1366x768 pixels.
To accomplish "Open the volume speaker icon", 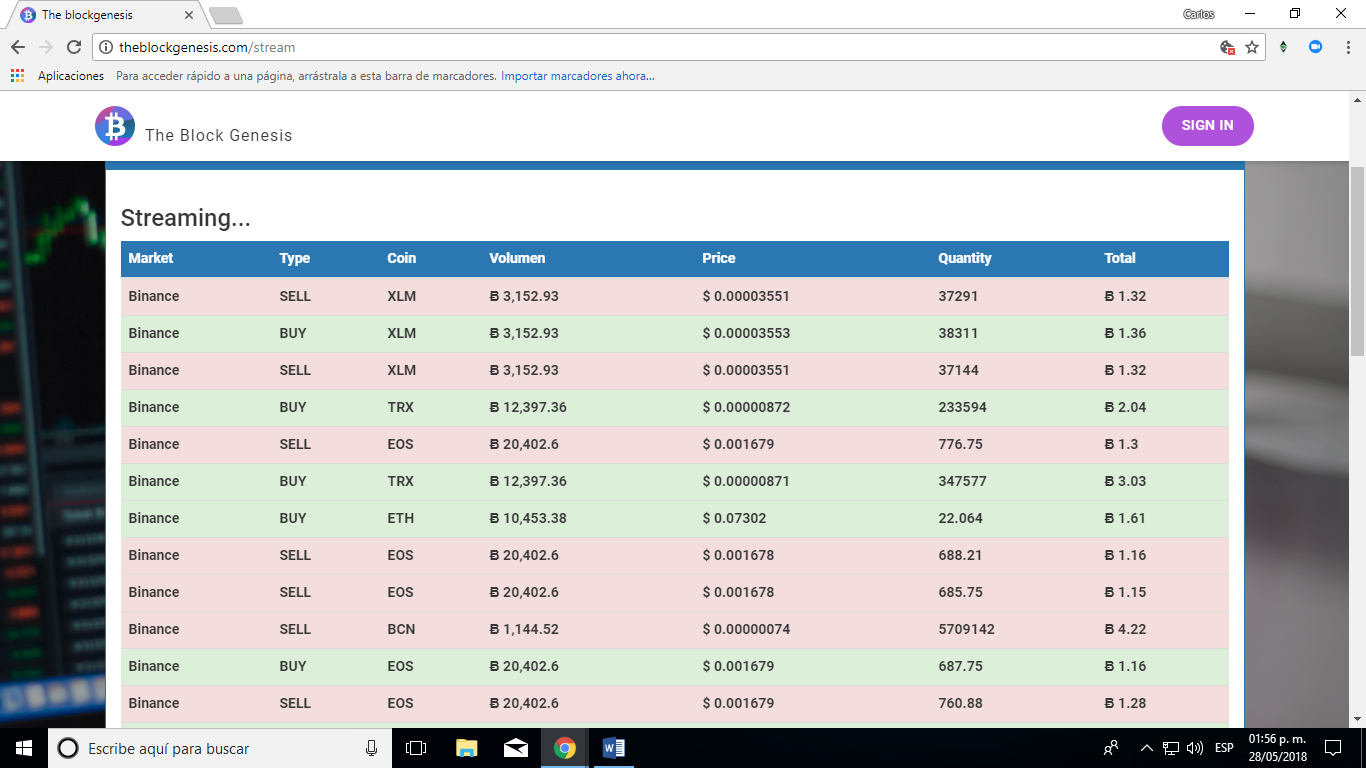I will 1194,748.
